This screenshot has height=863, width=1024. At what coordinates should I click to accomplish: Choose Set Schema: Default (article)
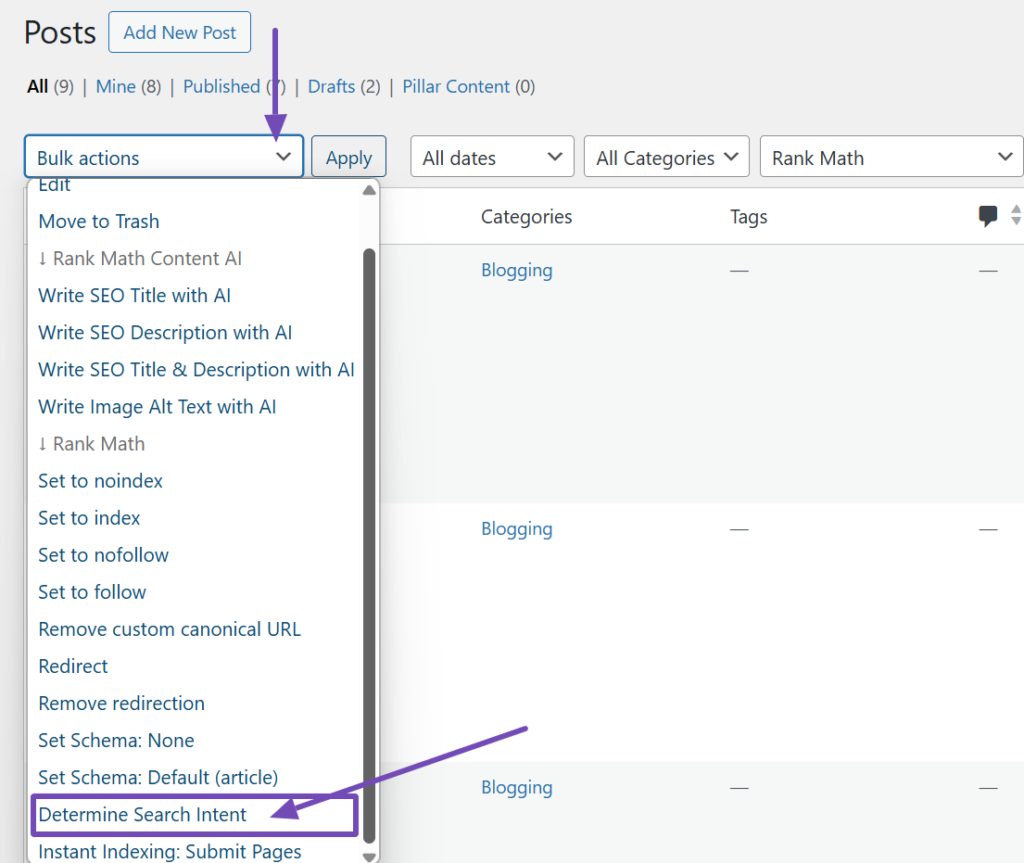click(158, 777)
